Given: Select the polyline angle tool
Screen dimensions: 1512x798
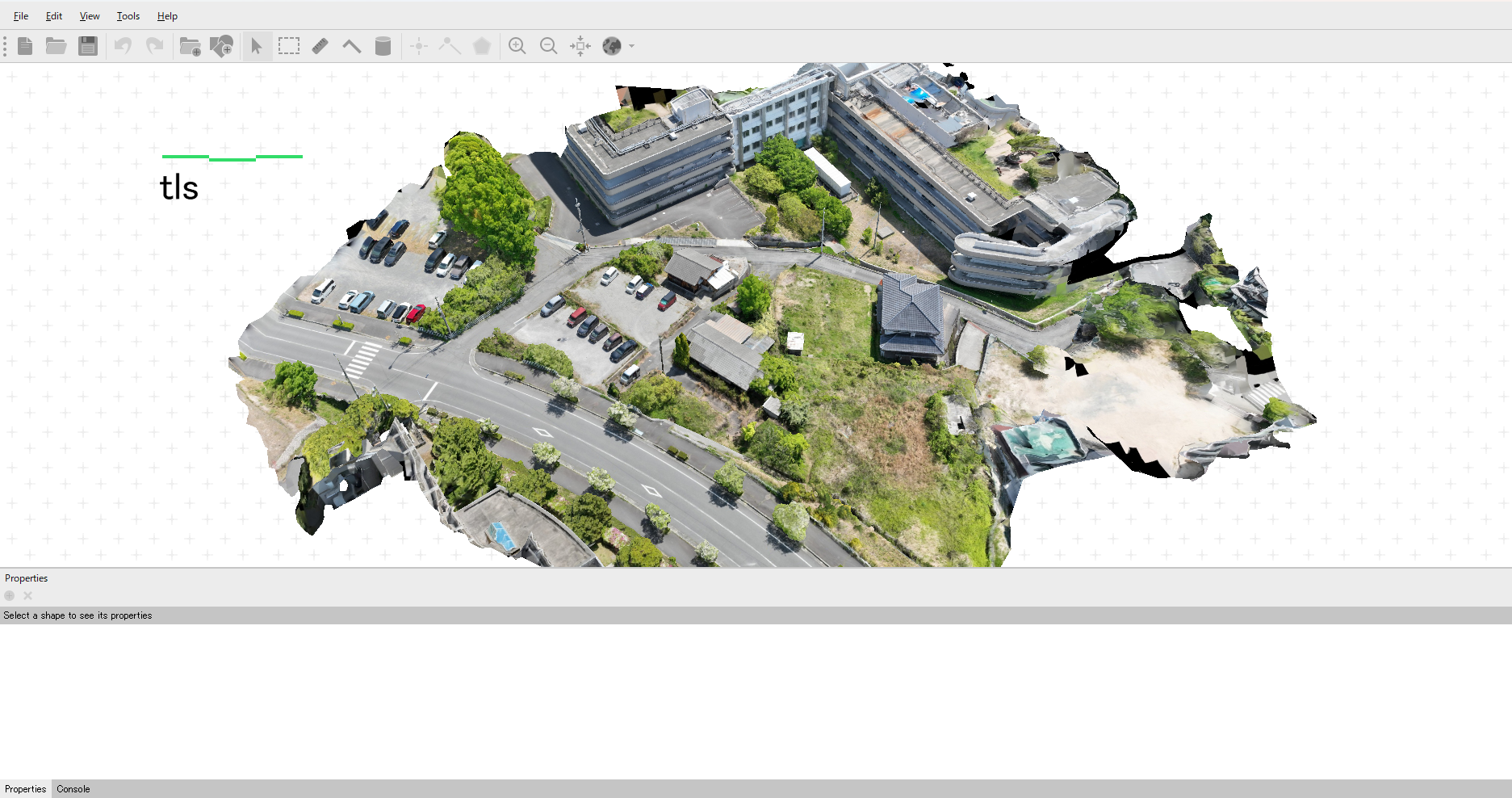Looking at the screenshot, I should pos(352,46).
